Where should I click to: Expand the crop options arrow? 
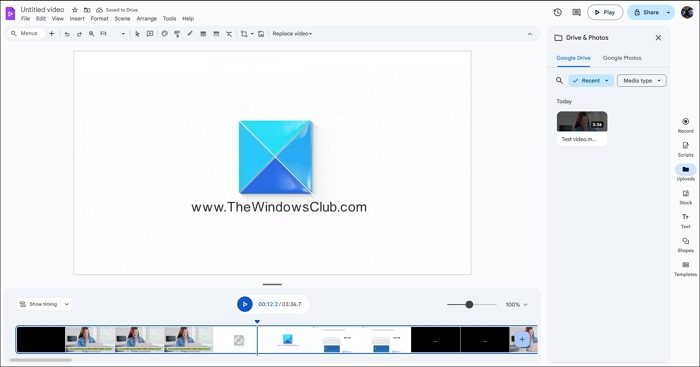(x=252, y=34)
